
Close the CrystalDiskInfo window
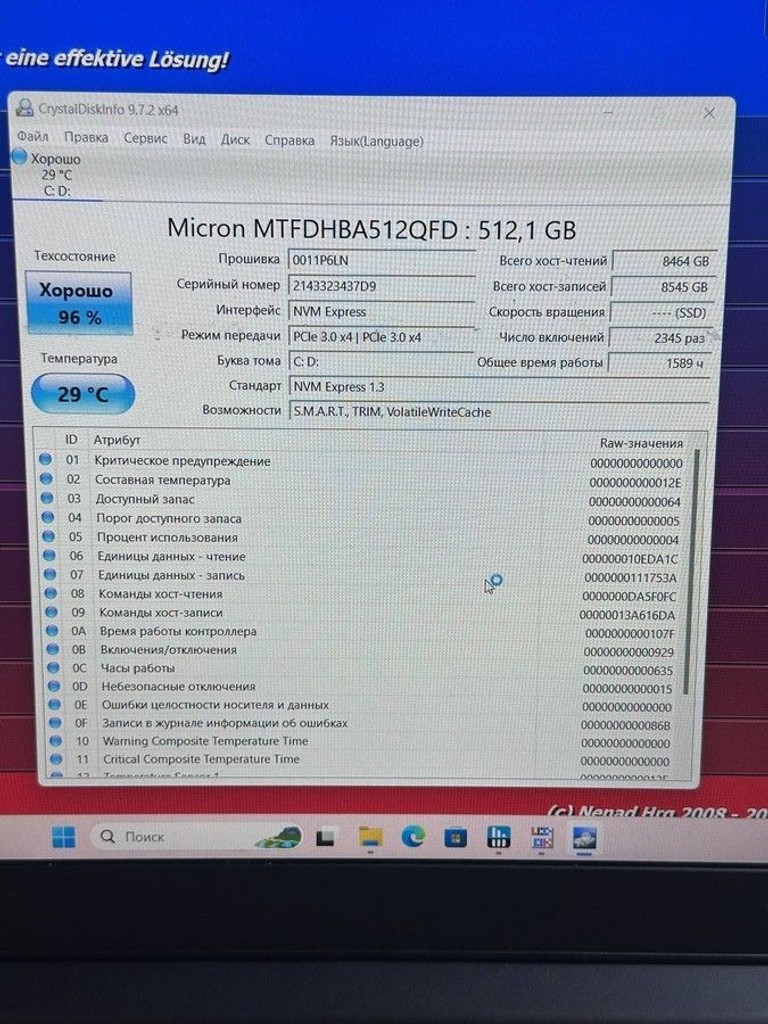(709, 113)
